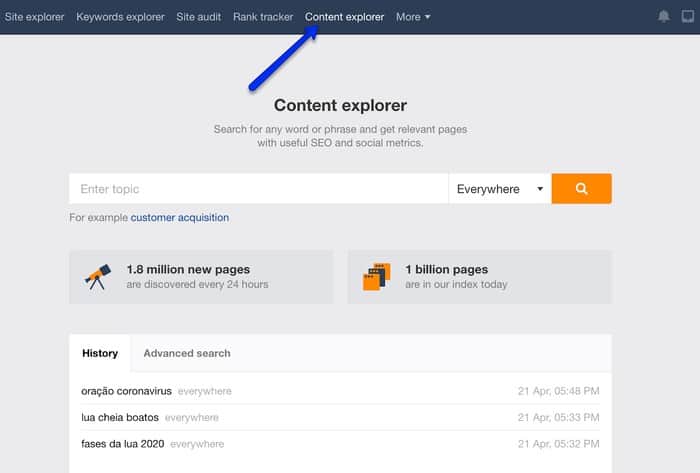Click the customer acquisition example link
The width and height of the screenshot is (700, 473).
coord(180,218)
